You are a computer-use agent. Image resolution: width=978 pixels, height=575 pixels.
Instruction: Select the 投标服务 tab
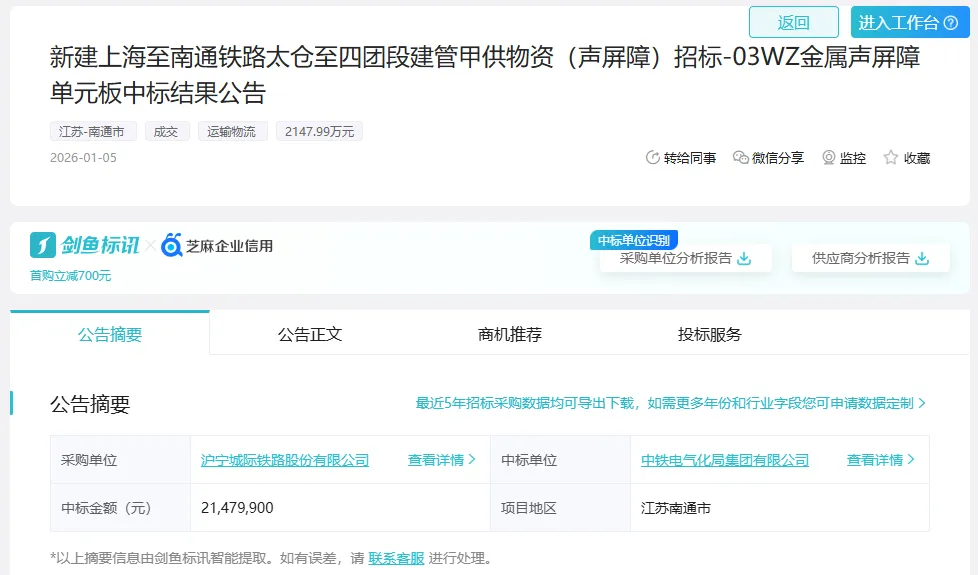pos(710,334)
